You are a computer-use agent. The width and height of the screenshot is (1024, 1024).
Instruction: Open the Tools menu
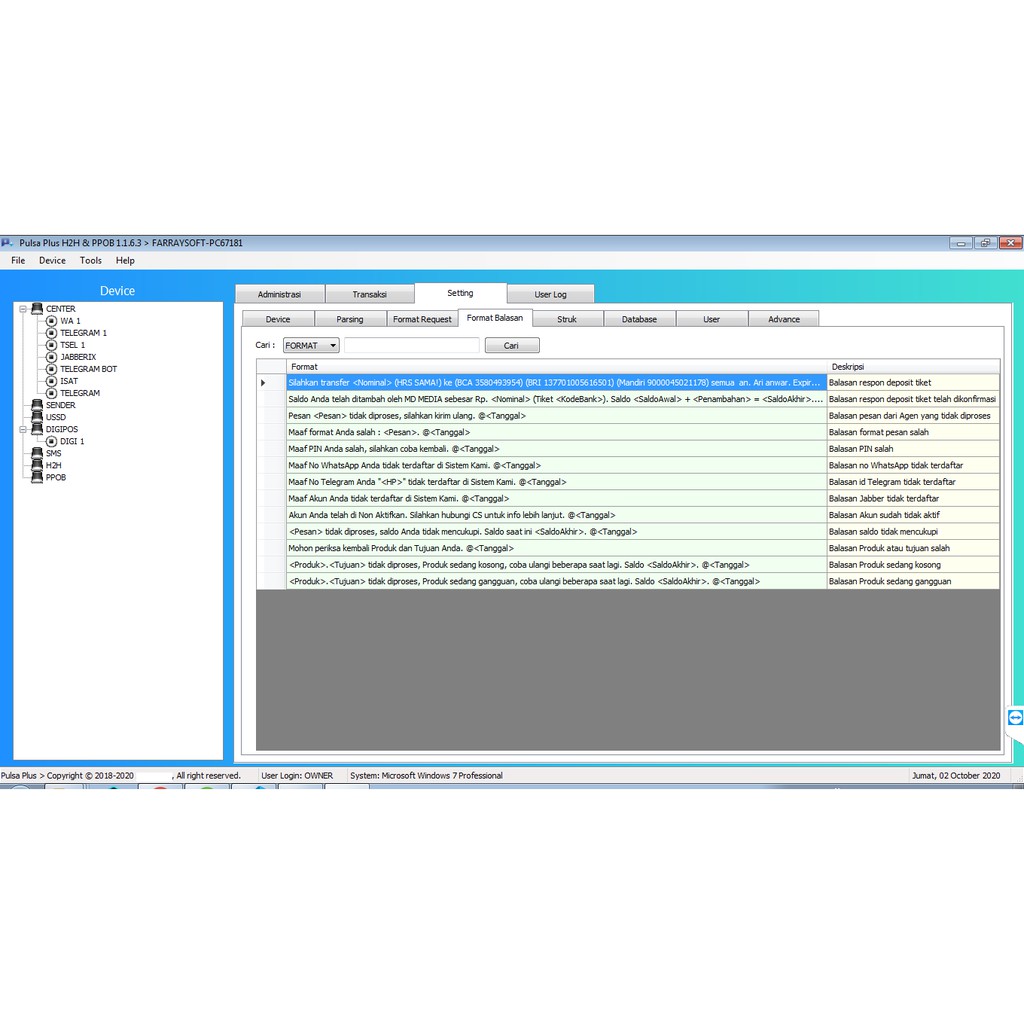[x=91, y=260]
